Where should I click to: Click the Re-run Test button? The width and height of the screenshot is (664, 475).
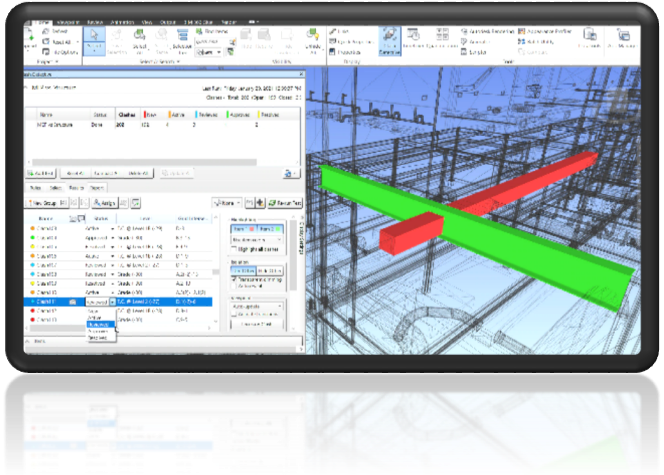coord(285,203)
